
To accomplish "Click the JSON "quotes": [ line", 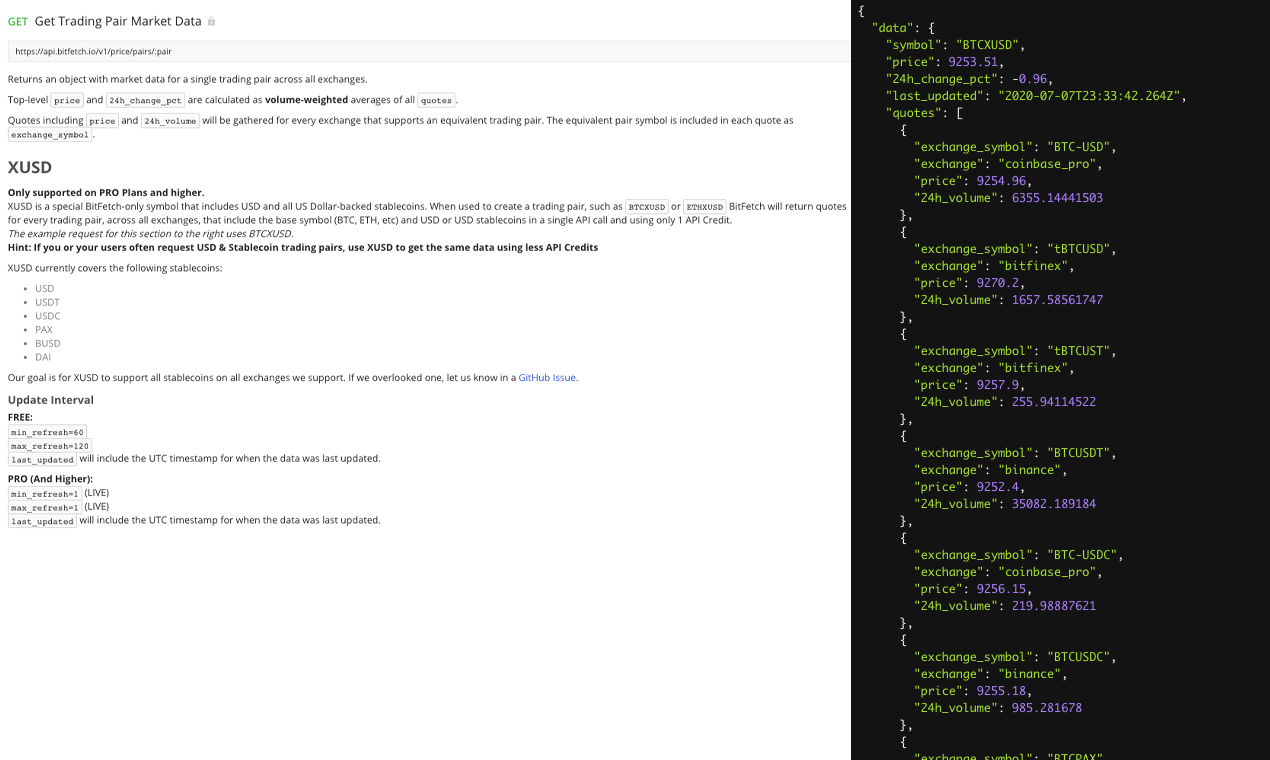I will [x=924, y=113].
